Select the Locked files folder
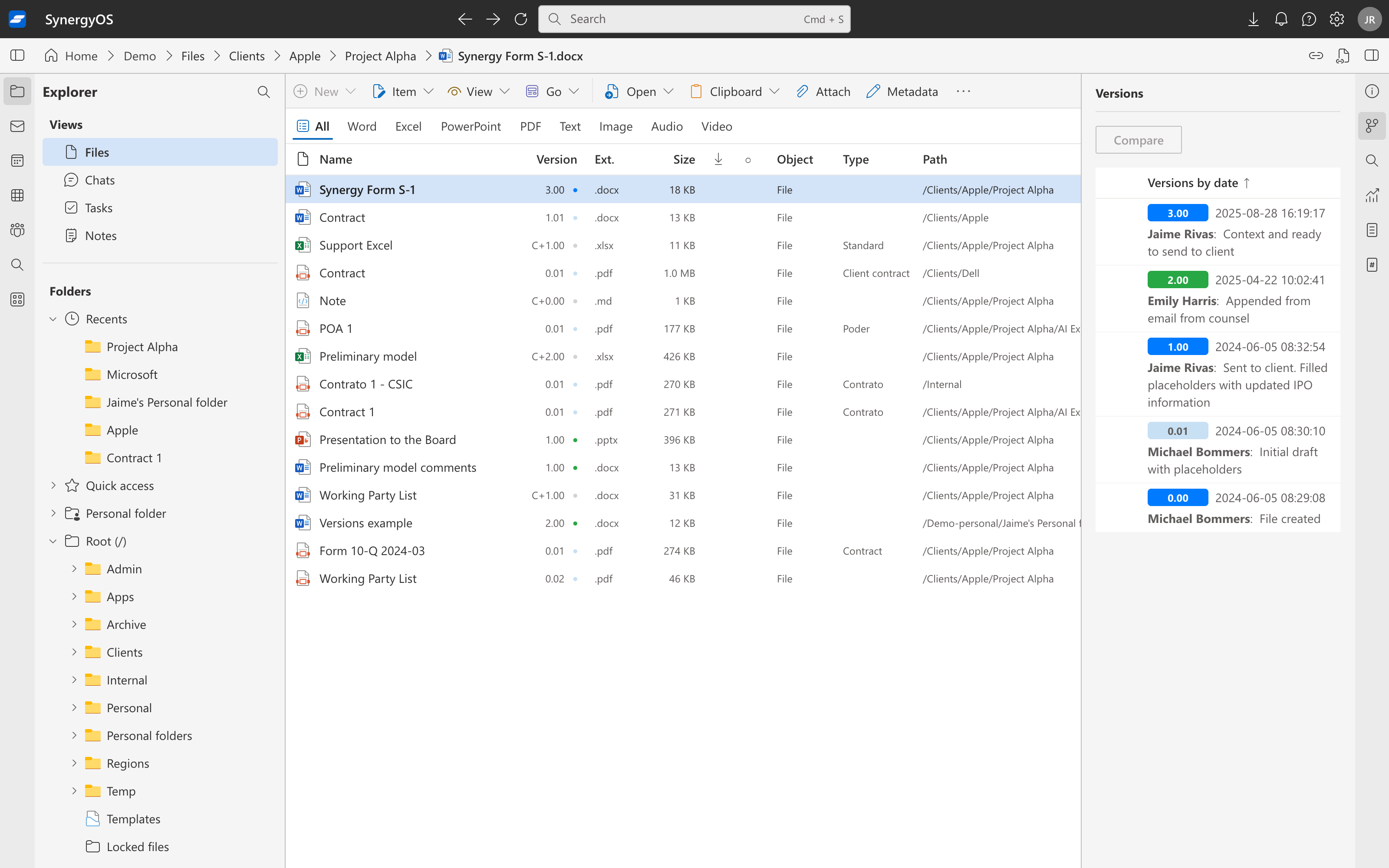The height and width of the screenshot is (868, 1389). coord(138,847)
